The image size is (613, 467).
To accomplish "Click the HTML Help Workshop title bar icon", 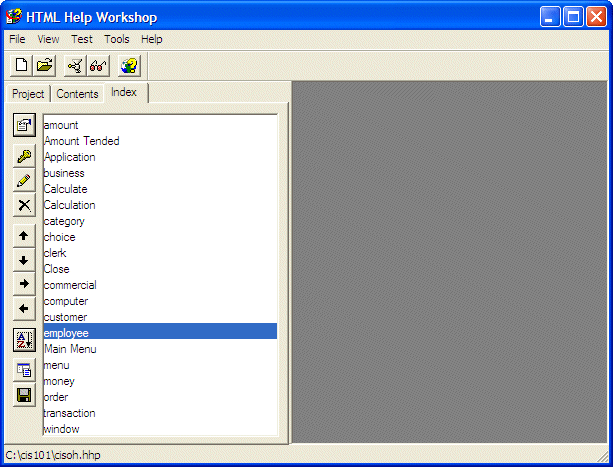I will tap(14, 16).
